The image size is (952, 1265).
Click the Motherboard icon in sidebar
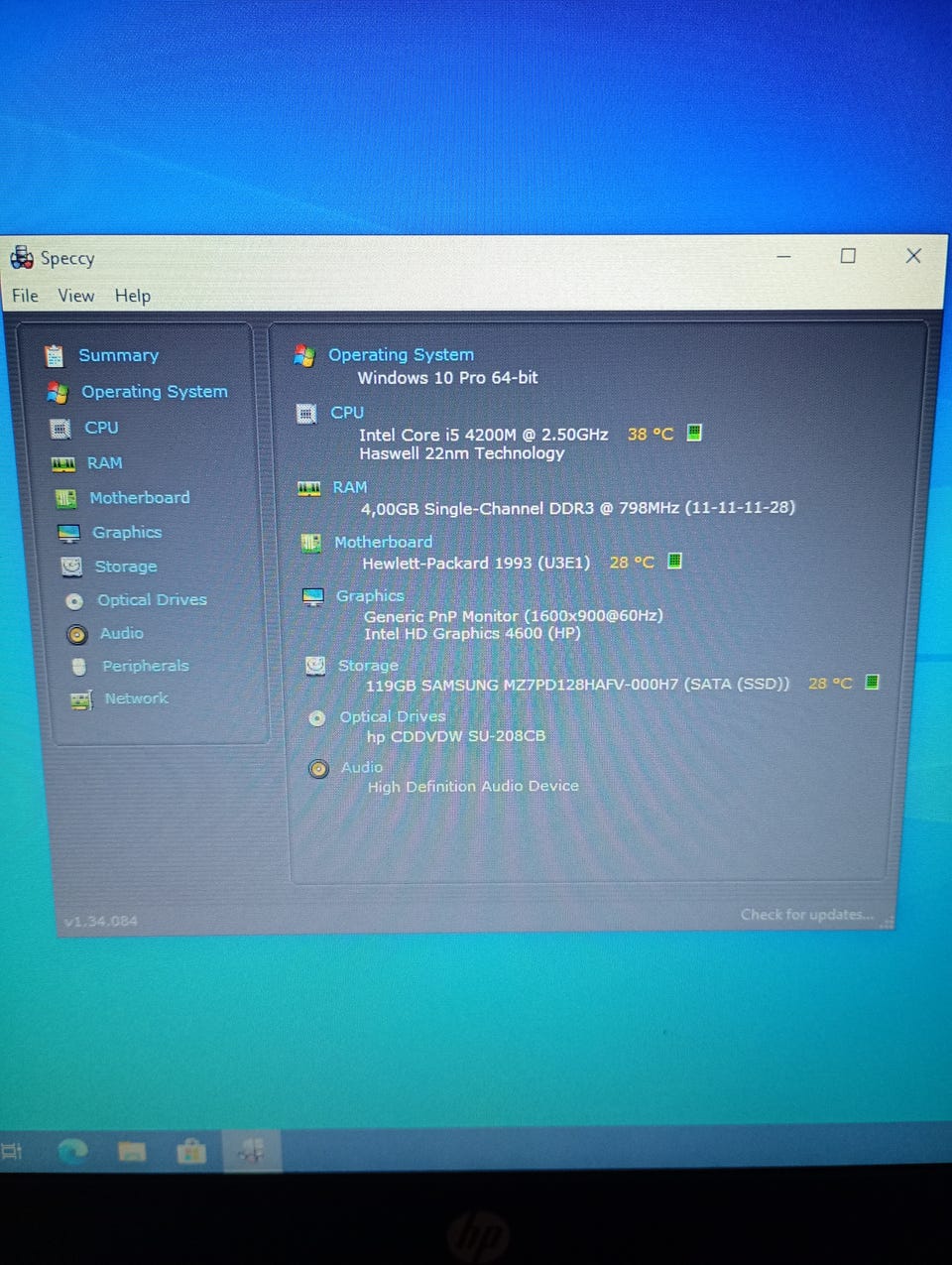pyautogui.click(x=66, y=498)
